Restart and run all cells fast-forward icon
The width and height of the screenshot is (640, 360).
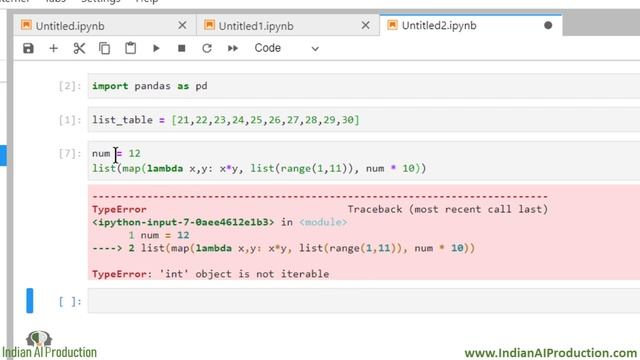[x=233, y=48]
